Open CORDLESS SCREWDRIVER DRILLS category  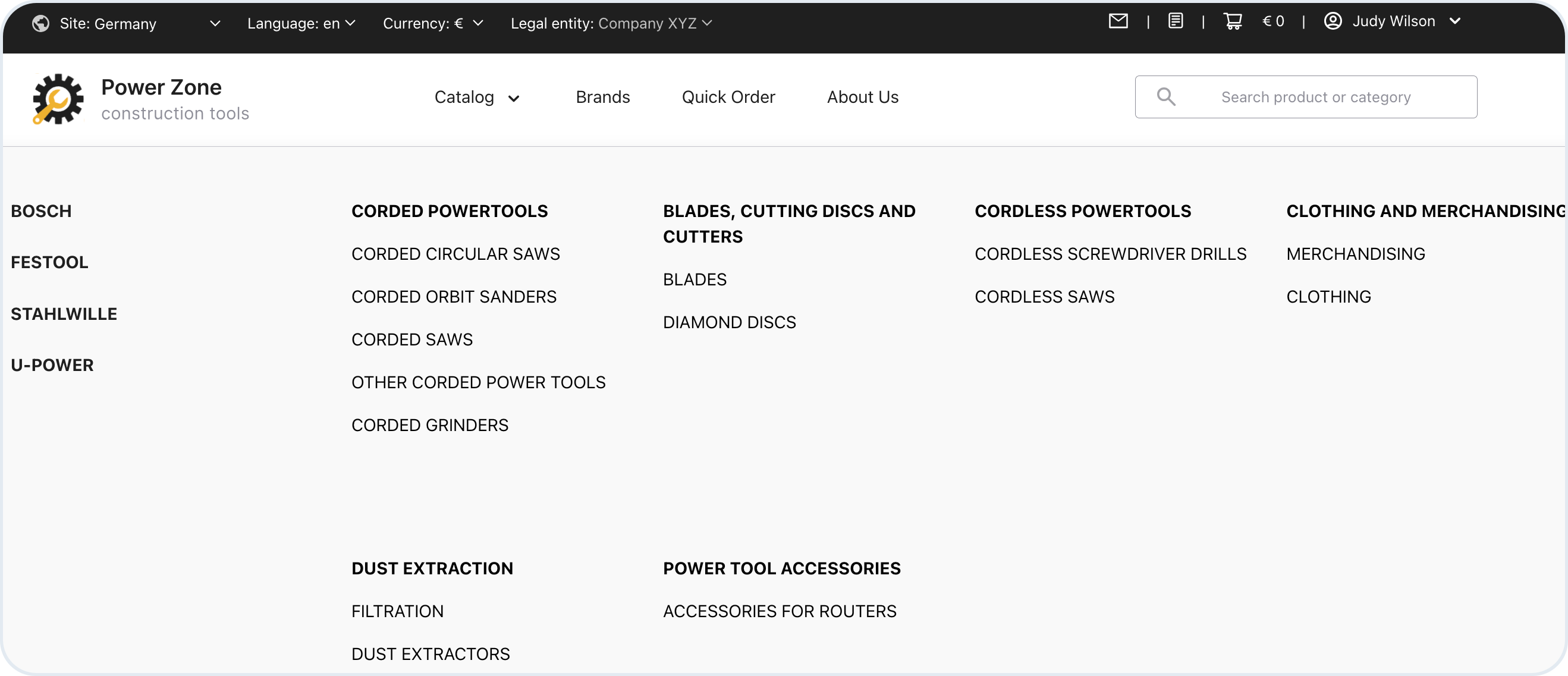coord(1110,254)
